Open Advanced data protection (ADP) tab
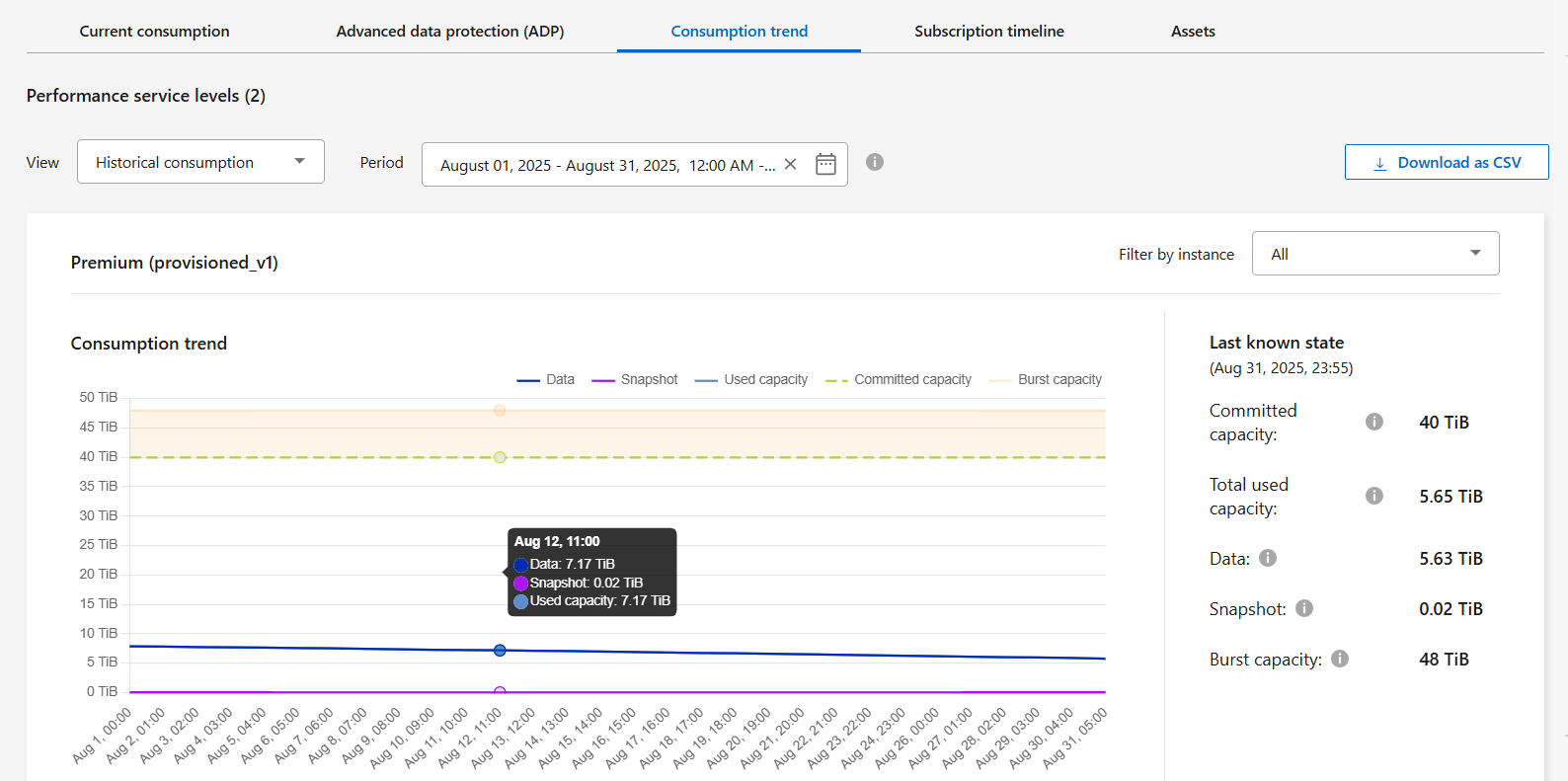The width and height of the screenshot is (1568, 781). click(449, 32)
